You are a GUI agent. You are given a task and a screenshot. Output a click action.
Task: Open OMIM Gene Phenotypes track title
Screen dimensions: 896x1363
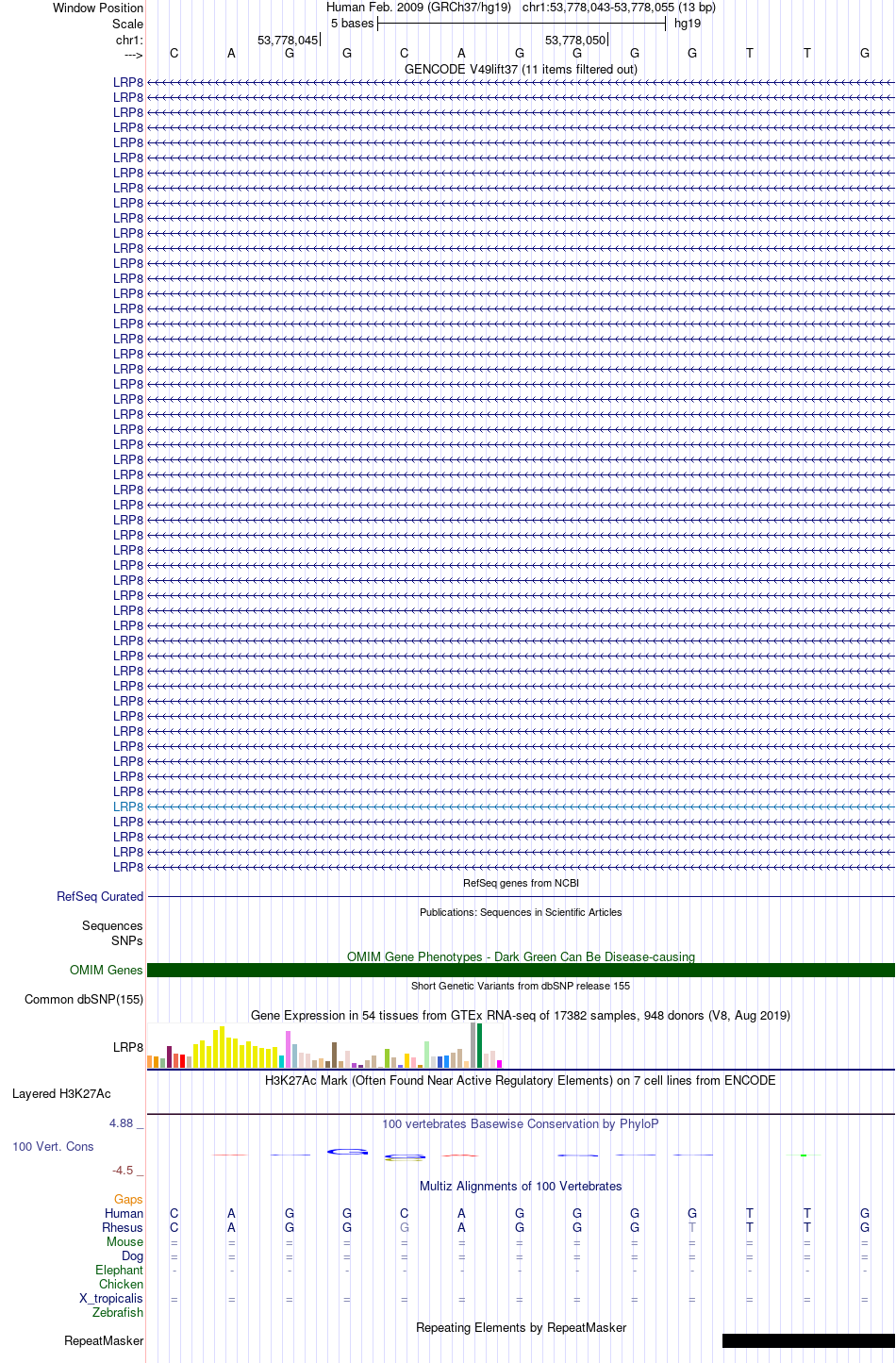[x=521, y=956]
